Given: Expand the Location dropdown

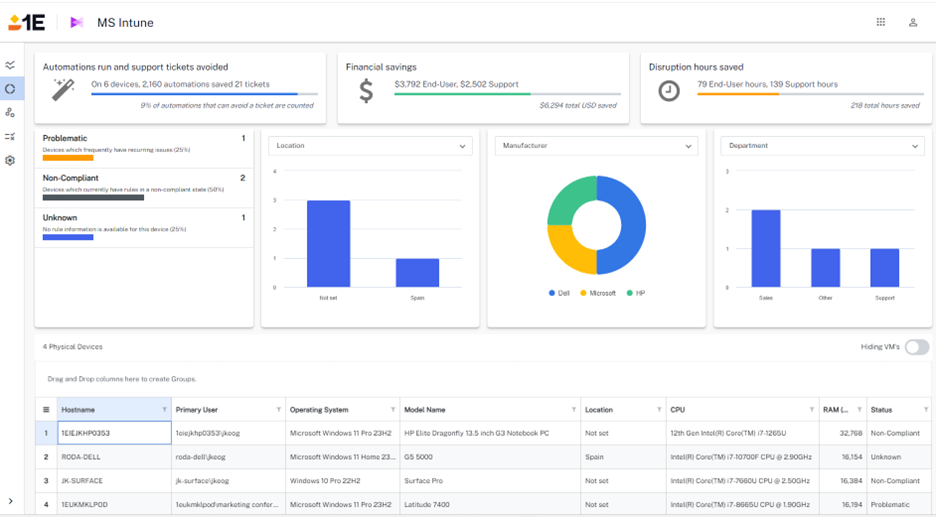Looking at the screenshot, I should [x=370, y=146].
